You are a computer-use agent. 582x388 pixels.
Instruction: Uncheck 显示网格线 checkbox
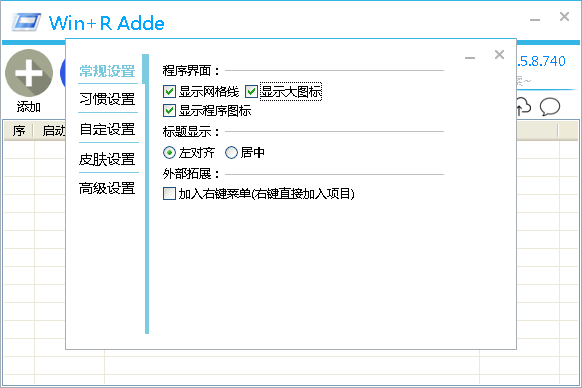[x=169, y=91]
